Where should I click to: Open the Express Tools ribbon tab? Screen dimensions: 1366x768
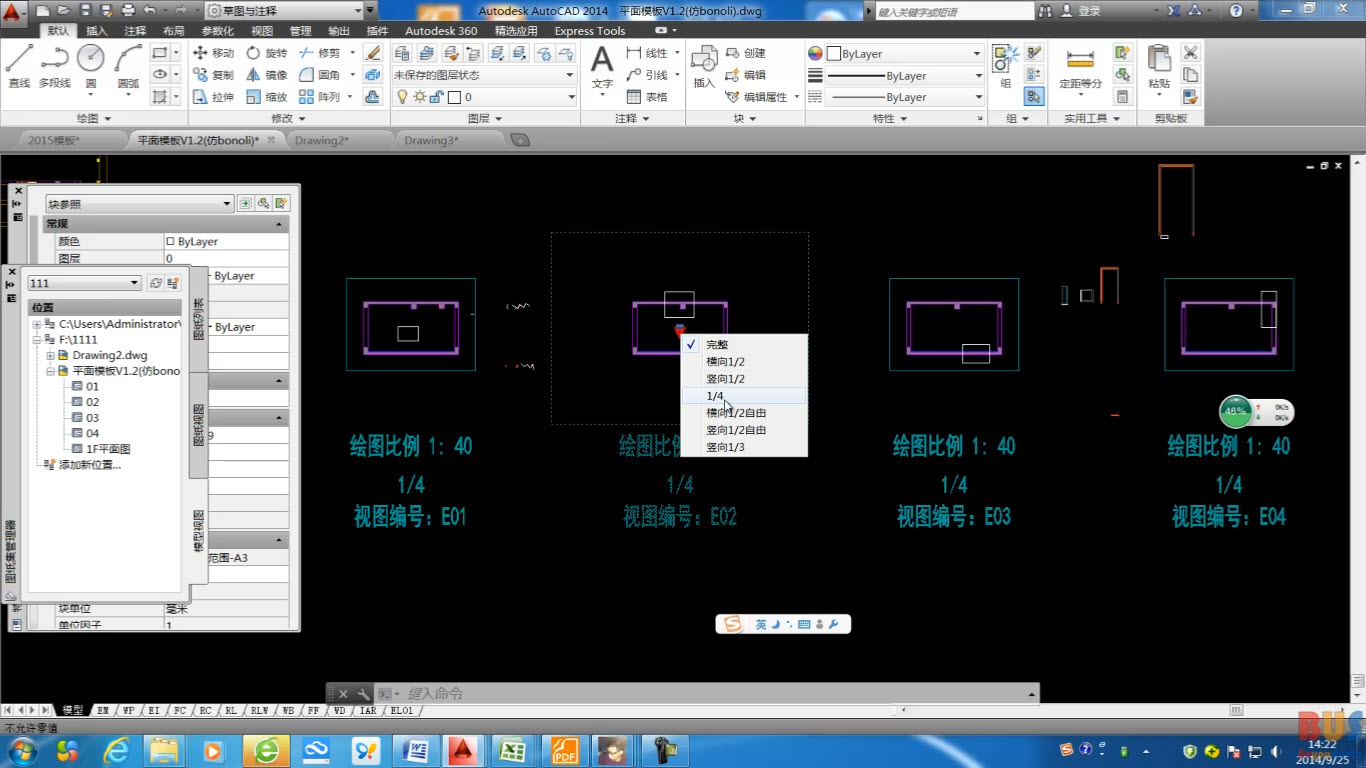point(590,31)
